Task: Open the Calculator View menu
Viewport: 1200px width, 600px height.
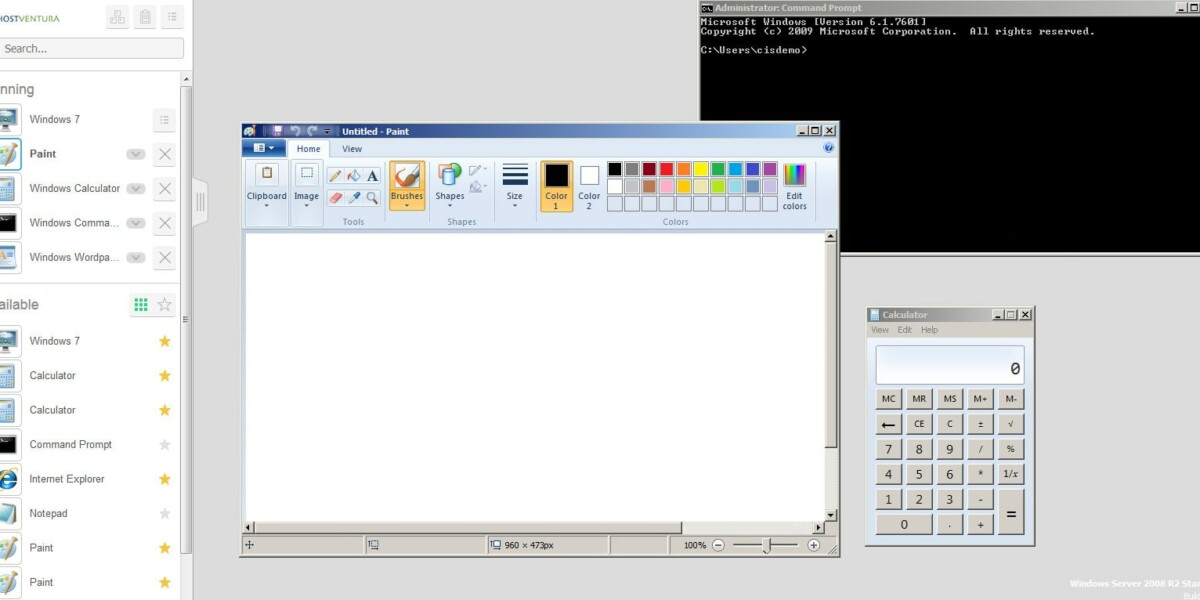Action: point(879,328)
